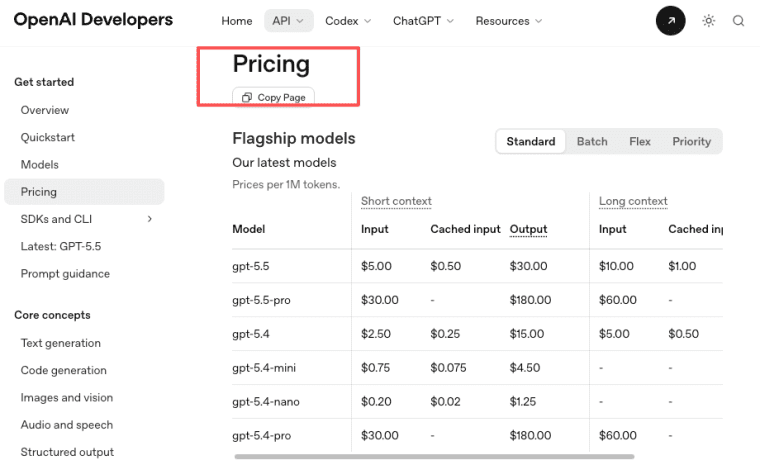The image size is (760, 465).
Task: Open Images and vision sidebar link
Action: [x=66, y=398]
